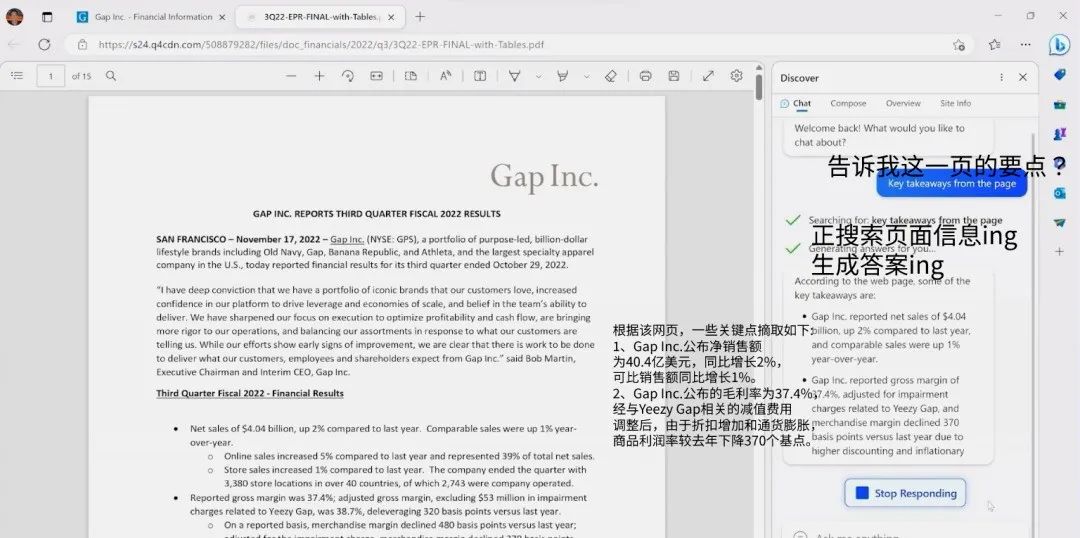Click the address bar URL
Screen dimensions: 1080x538
[x=322, y=45]
